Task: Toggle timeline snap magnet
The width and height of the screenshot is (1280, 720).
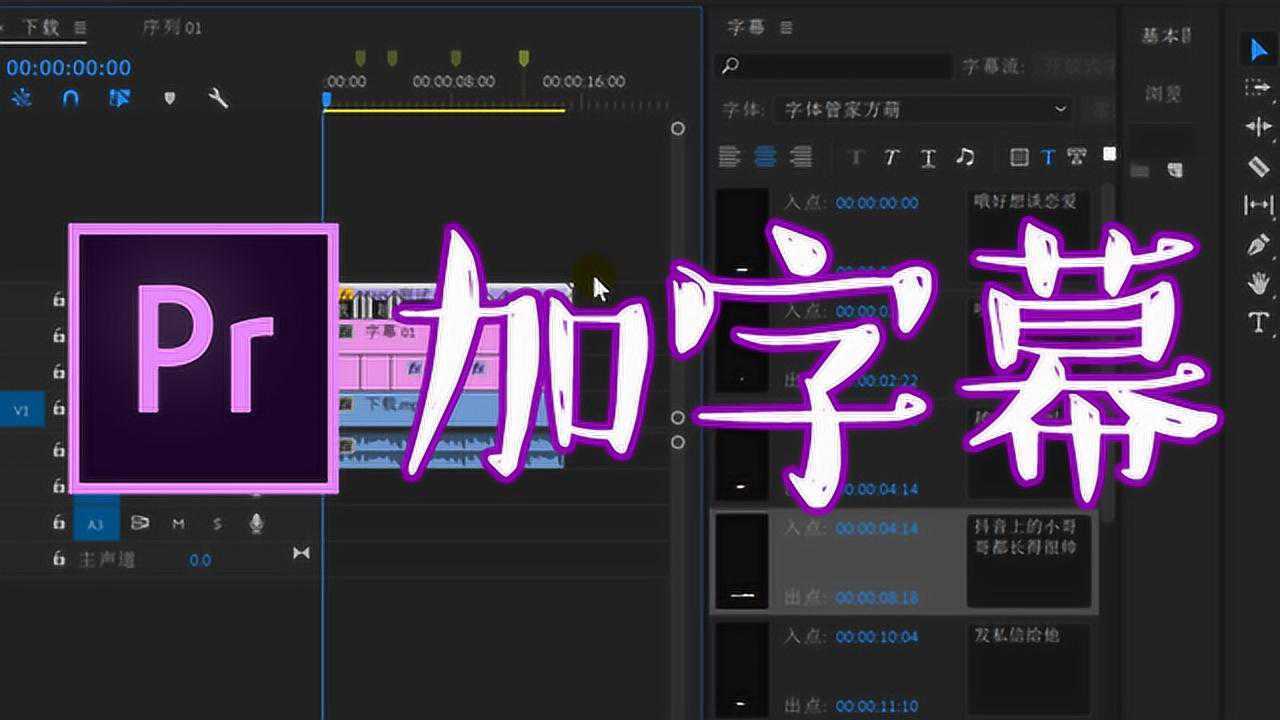Action: tap(70, 98)
